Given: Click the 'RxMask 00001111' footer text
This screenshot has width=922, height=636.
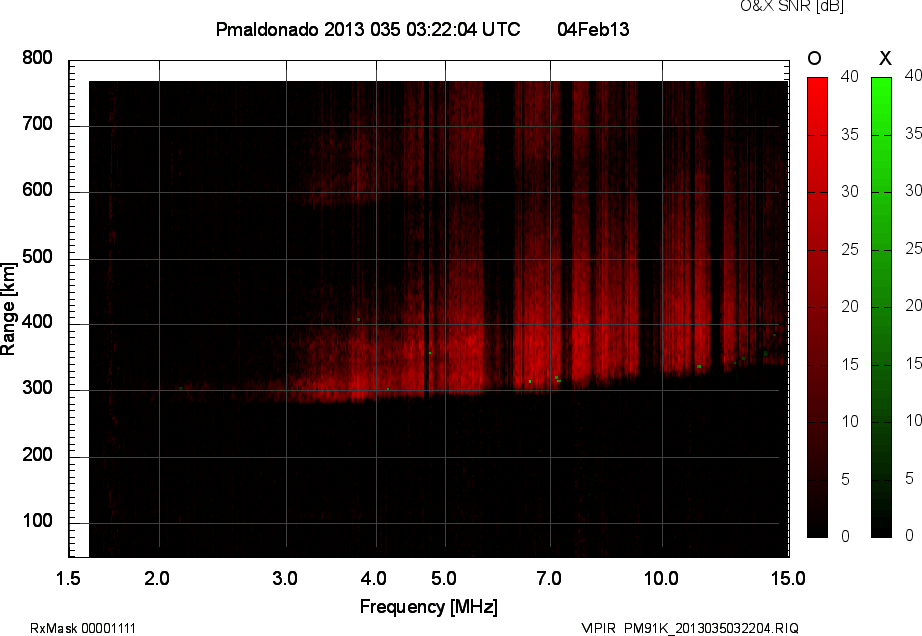Looking at the screenshot, I should 83,628.
